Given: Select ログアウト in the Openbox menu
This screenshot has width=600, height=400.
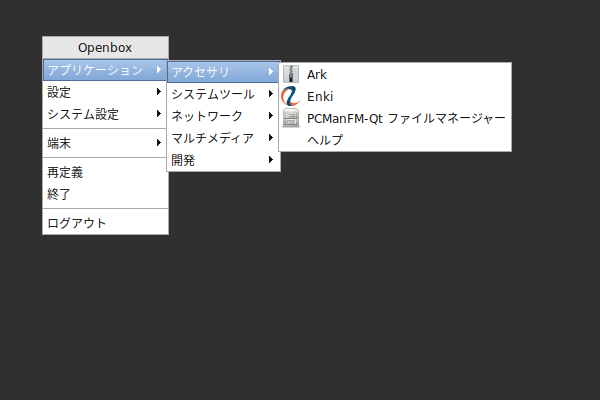Looking at the screenshot, I should coord(105,223).
